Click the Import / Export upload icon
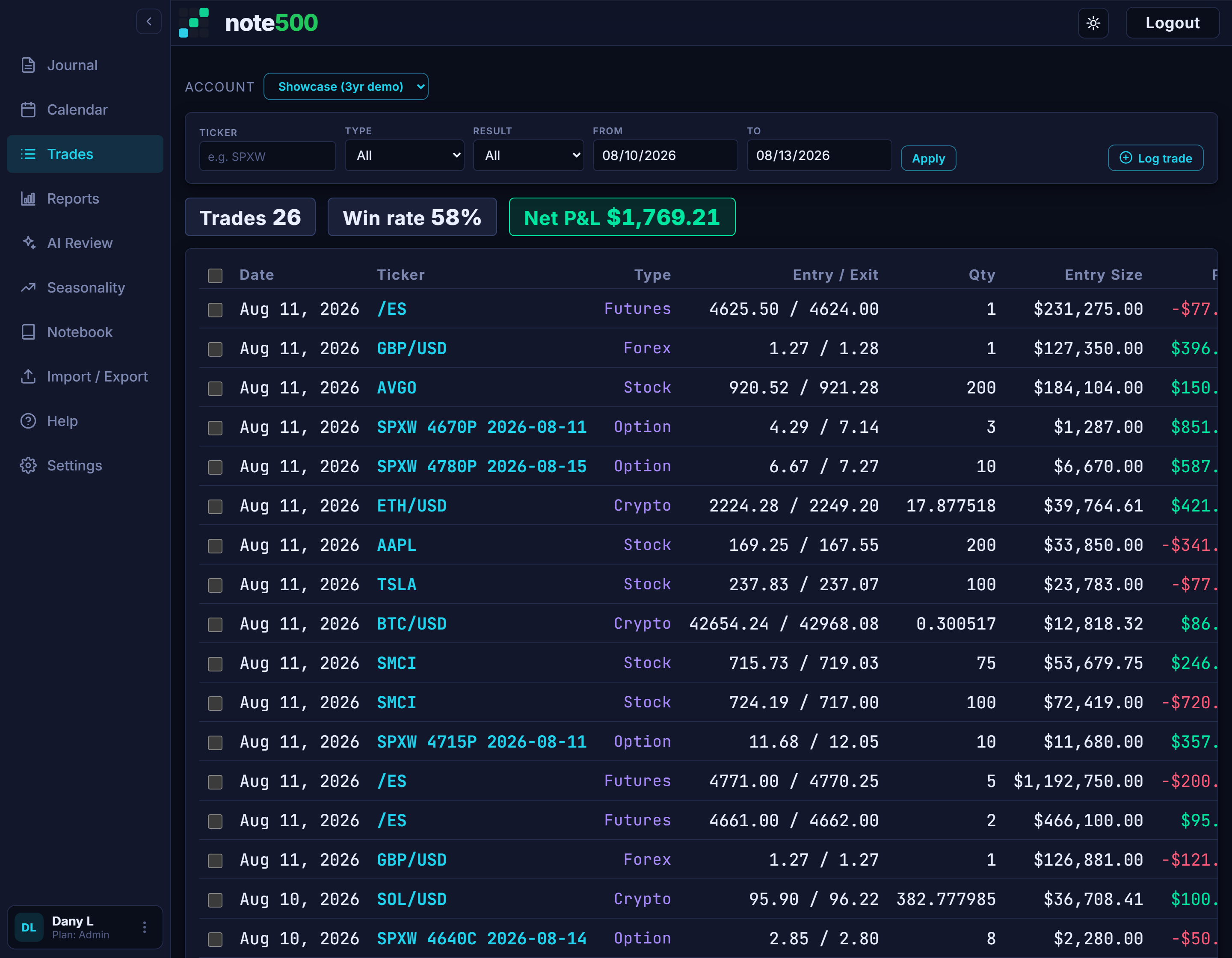 click(x=28, y=377)
